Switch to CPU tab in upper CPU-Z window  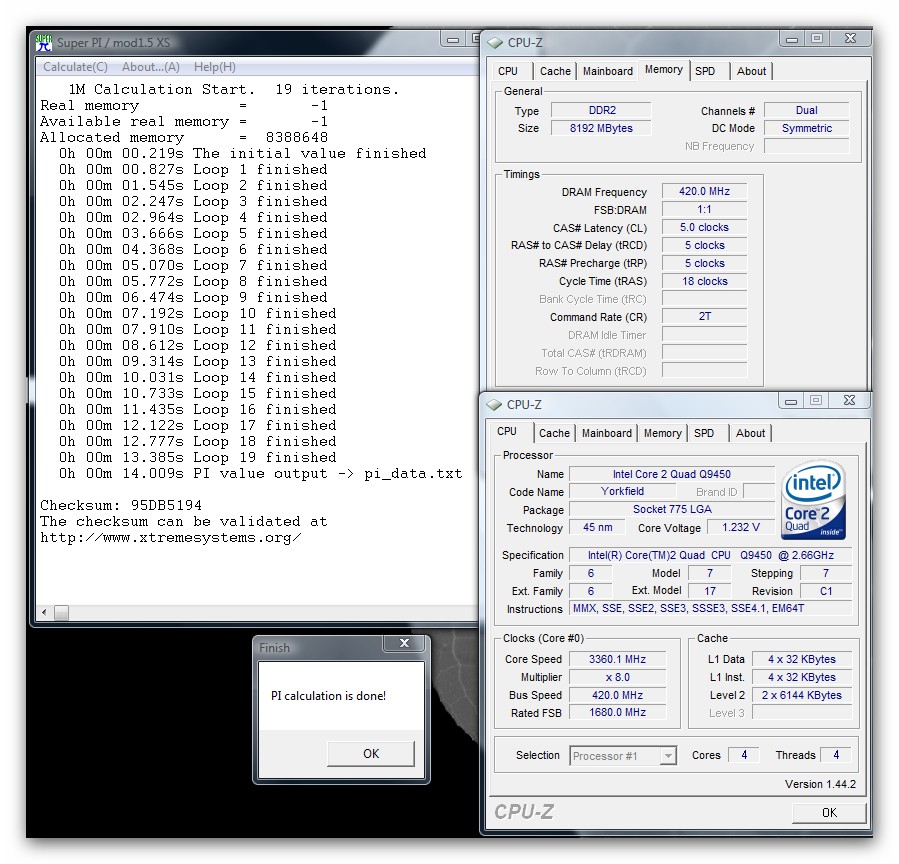tap(508, 71)
